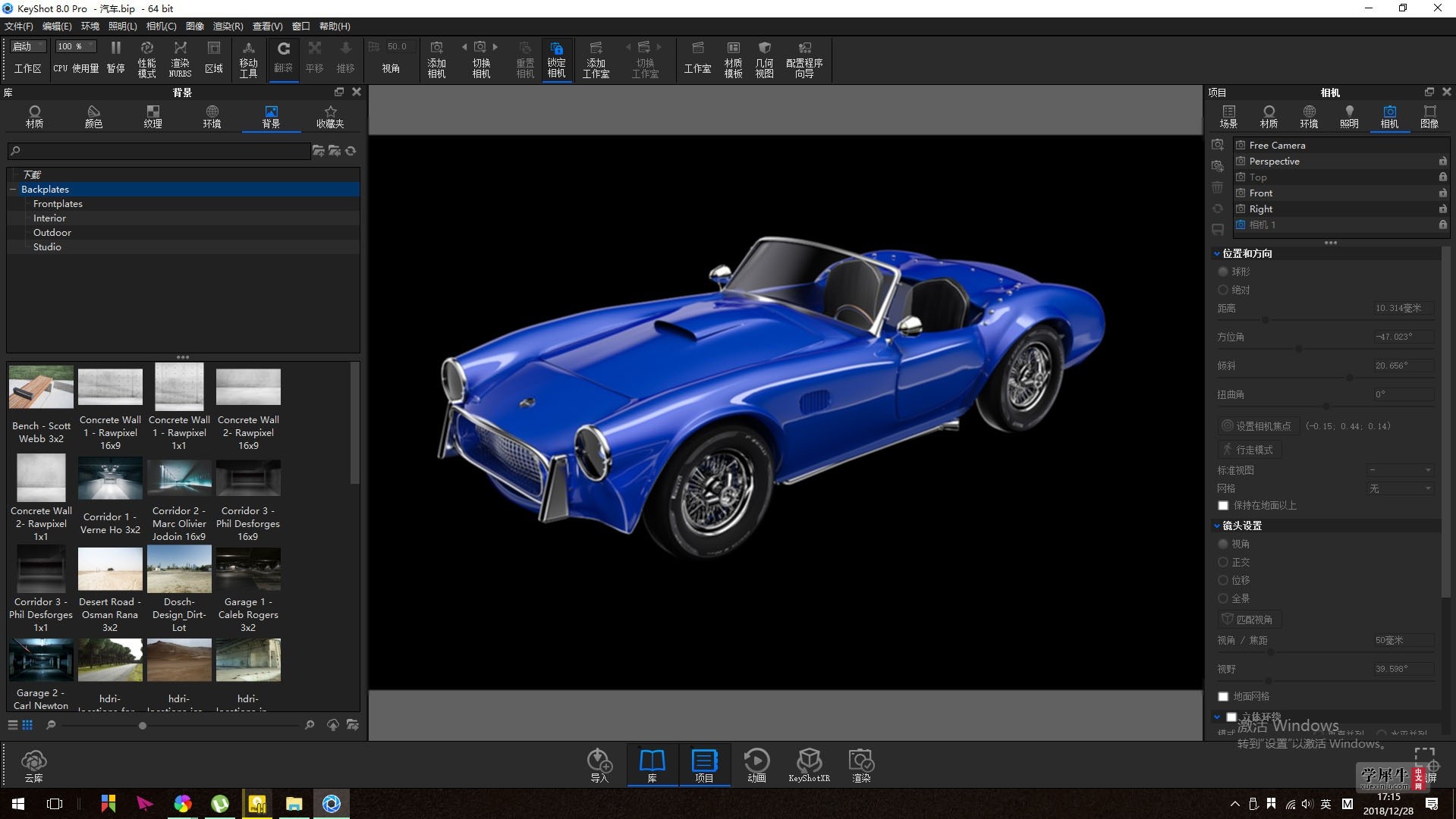Click the library search field
This screenshot has height=819, width=1456.
[159, 151]
